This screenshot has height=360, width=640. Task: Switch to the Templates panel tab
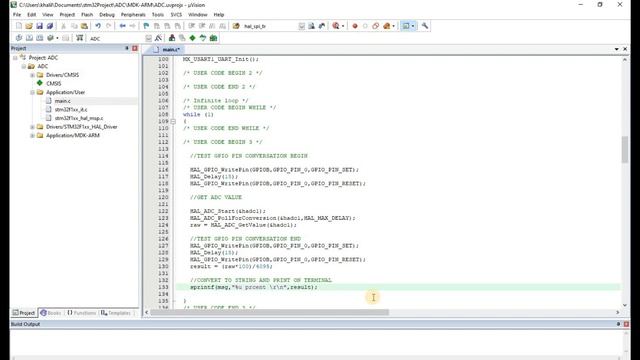(116, 313)
